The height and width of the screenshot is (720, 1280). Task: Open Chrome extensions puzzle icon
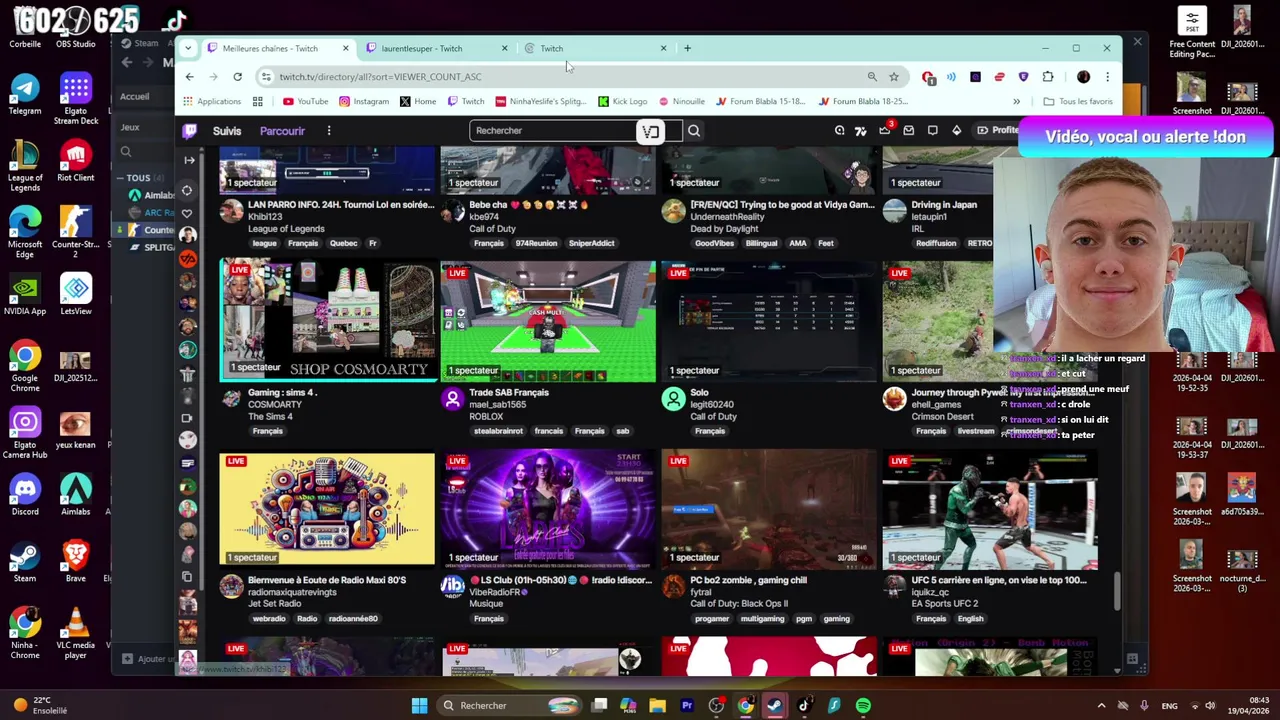tap(1048, 77)
